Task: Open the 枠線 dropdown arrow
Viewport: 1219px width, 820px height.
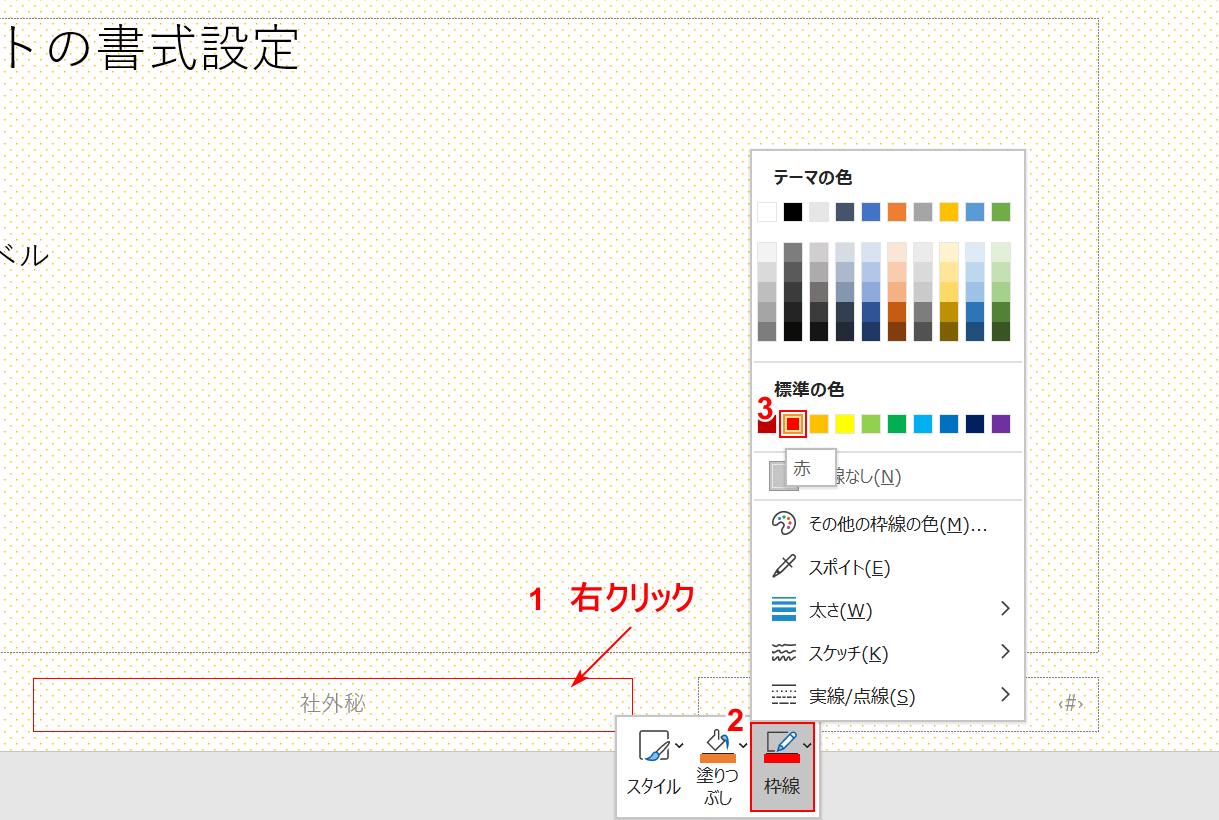Action: [x=807, y=744]
